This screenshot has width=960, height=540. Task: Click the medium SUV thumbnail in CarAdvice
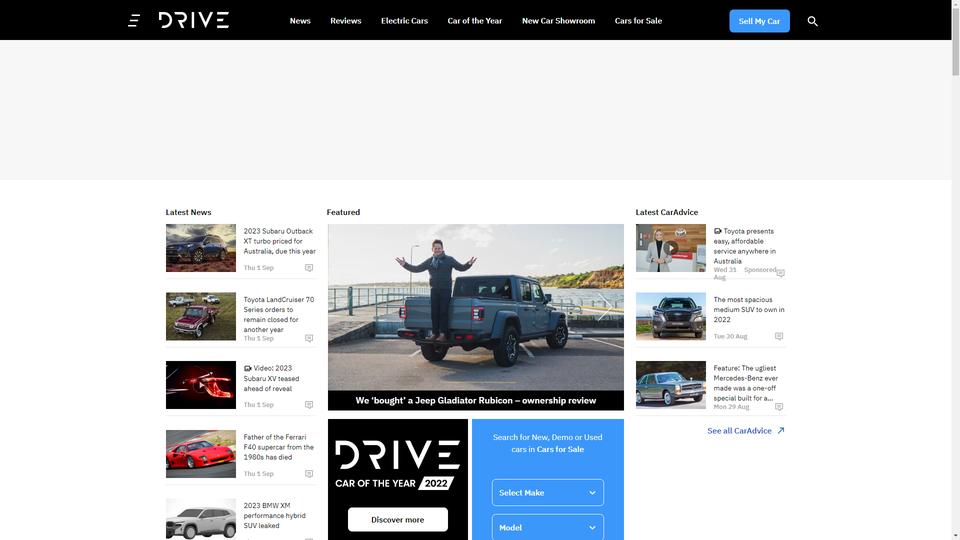[670, 317]
